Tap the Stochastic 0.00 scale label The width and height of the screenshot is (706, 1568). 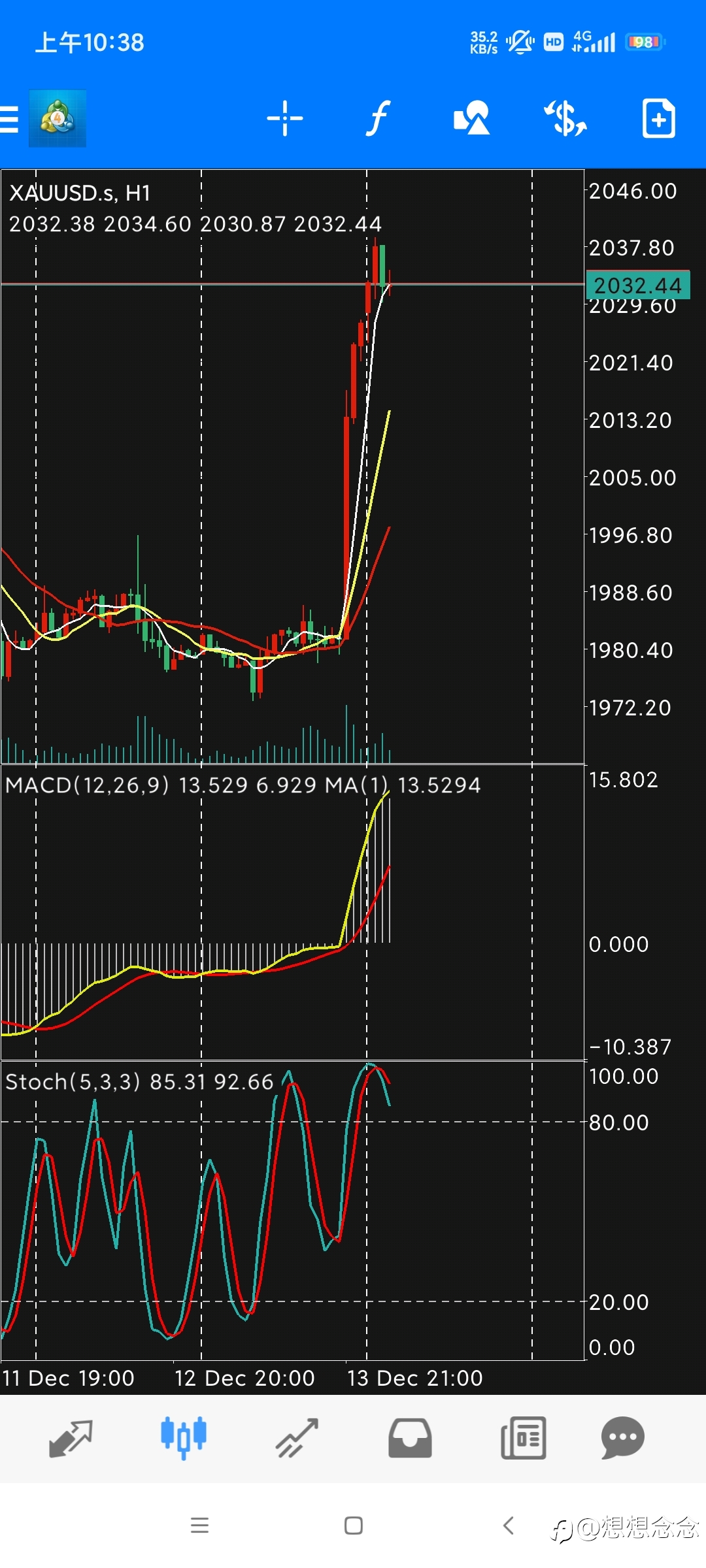612,1347
